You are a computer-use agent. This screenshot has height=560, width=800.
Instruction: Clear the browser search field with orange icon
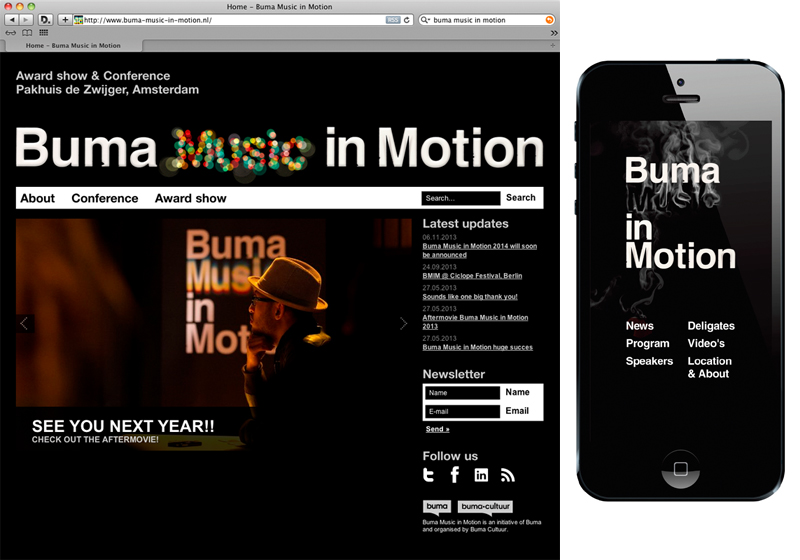pos(549,20)
